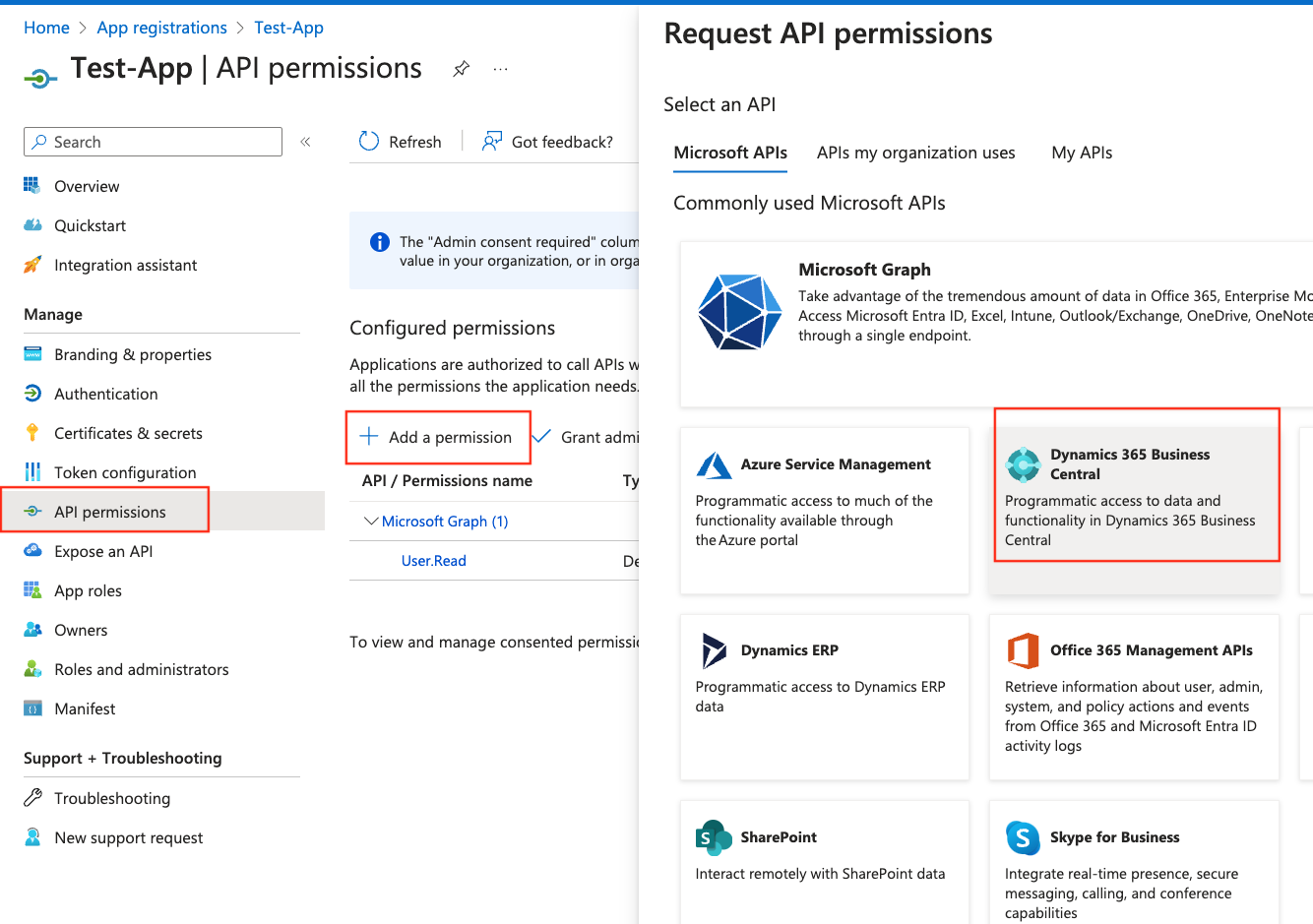This screenshot has height=924, width=1313.
Task: Click the Certificates & secrets key icon
Action: 32,433
